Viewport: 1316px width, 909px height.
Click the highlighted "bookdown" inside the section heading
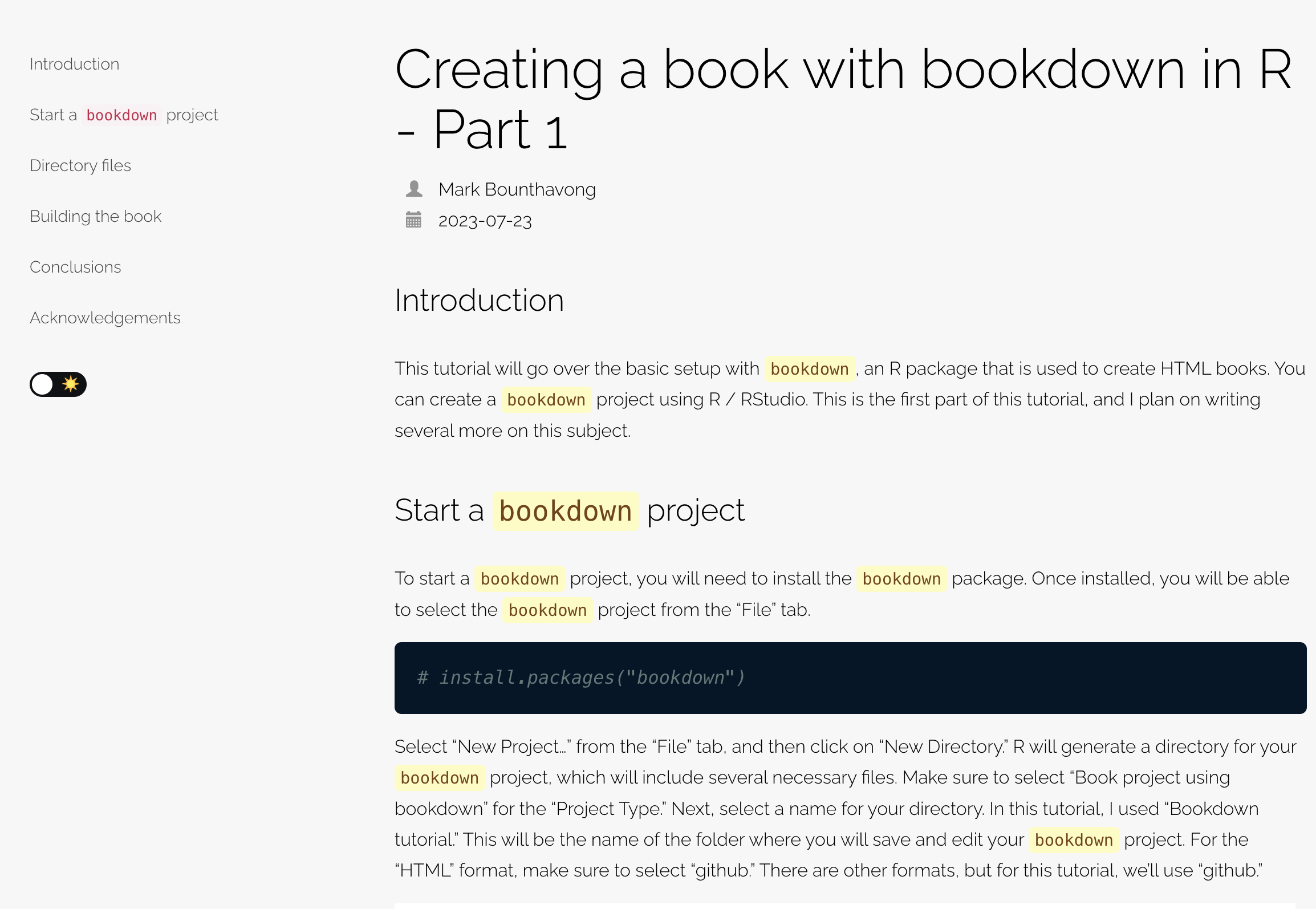click(x=565, y=510)
